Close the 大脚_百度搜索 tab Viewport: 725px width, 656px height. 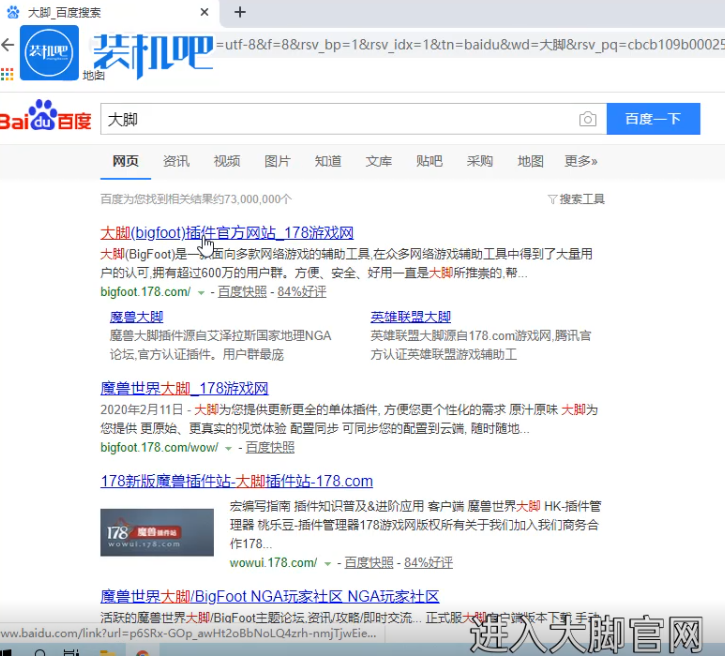pyautogui.click(x=204, y=13)
